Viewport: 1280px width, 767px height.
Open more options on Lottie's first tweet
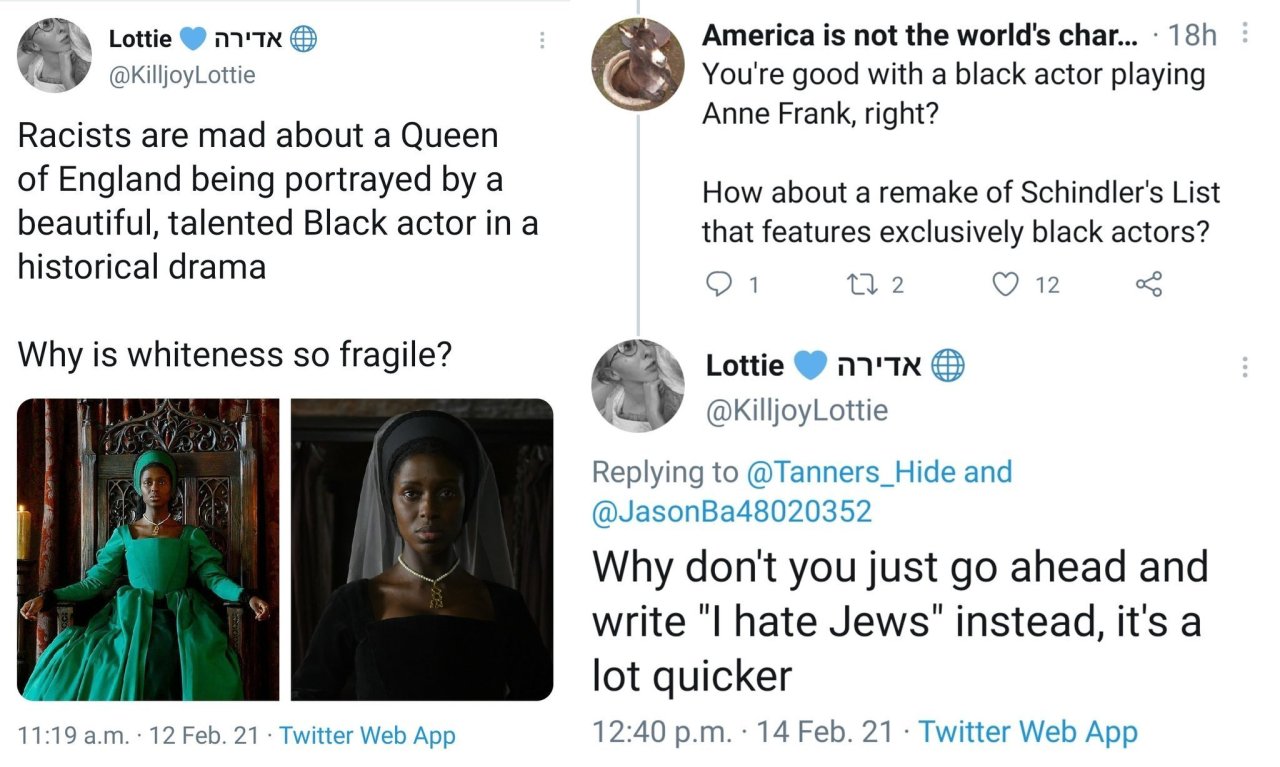542,38
